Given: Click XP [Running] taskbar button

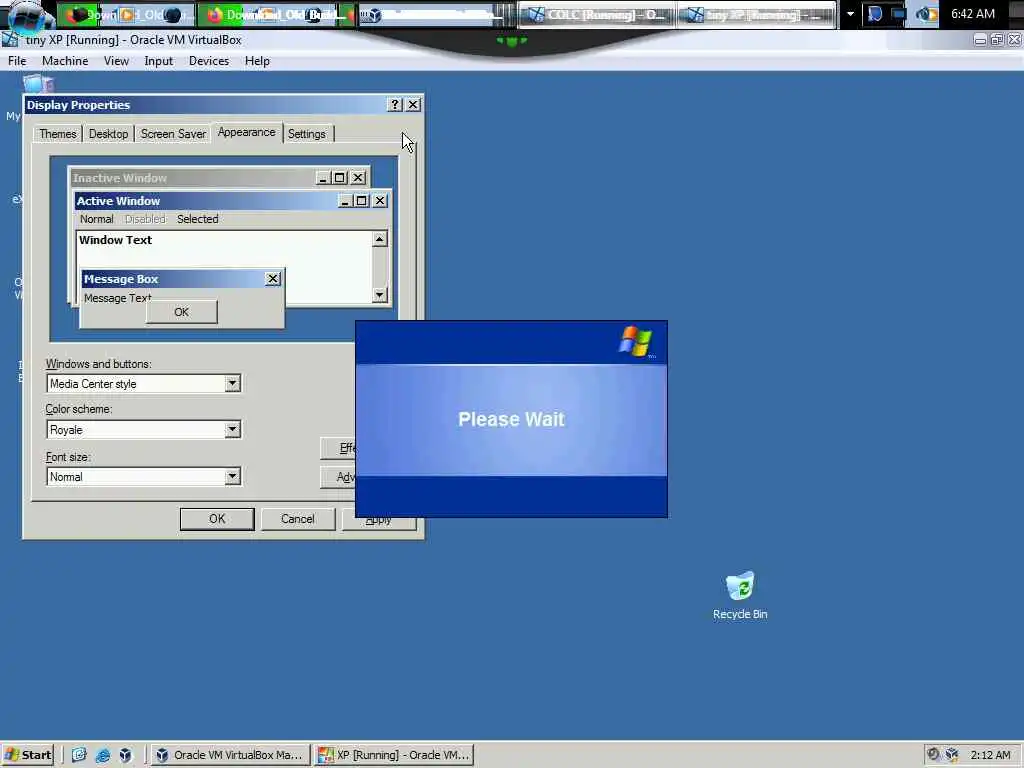Looking at the screenshot, I should 394,755.
